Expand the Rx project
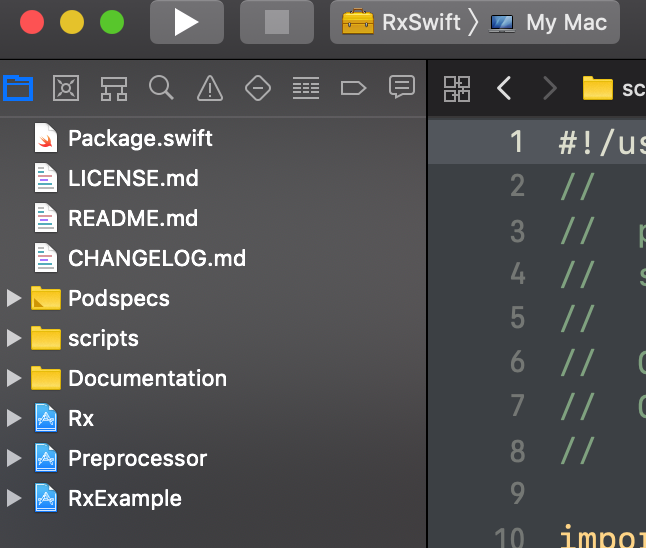The image size is (646, 548). pyautogui.click(x=14, y=418)
